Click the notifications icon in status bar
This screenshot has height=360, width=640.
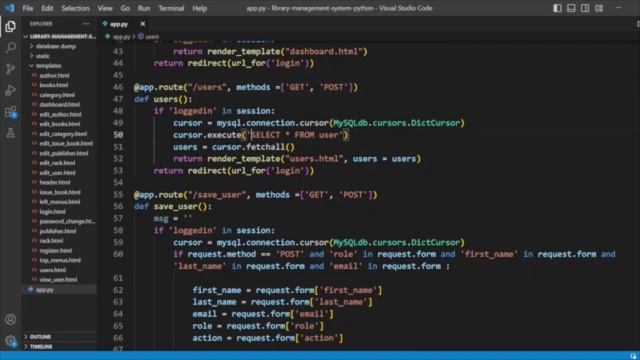point(633,356)
